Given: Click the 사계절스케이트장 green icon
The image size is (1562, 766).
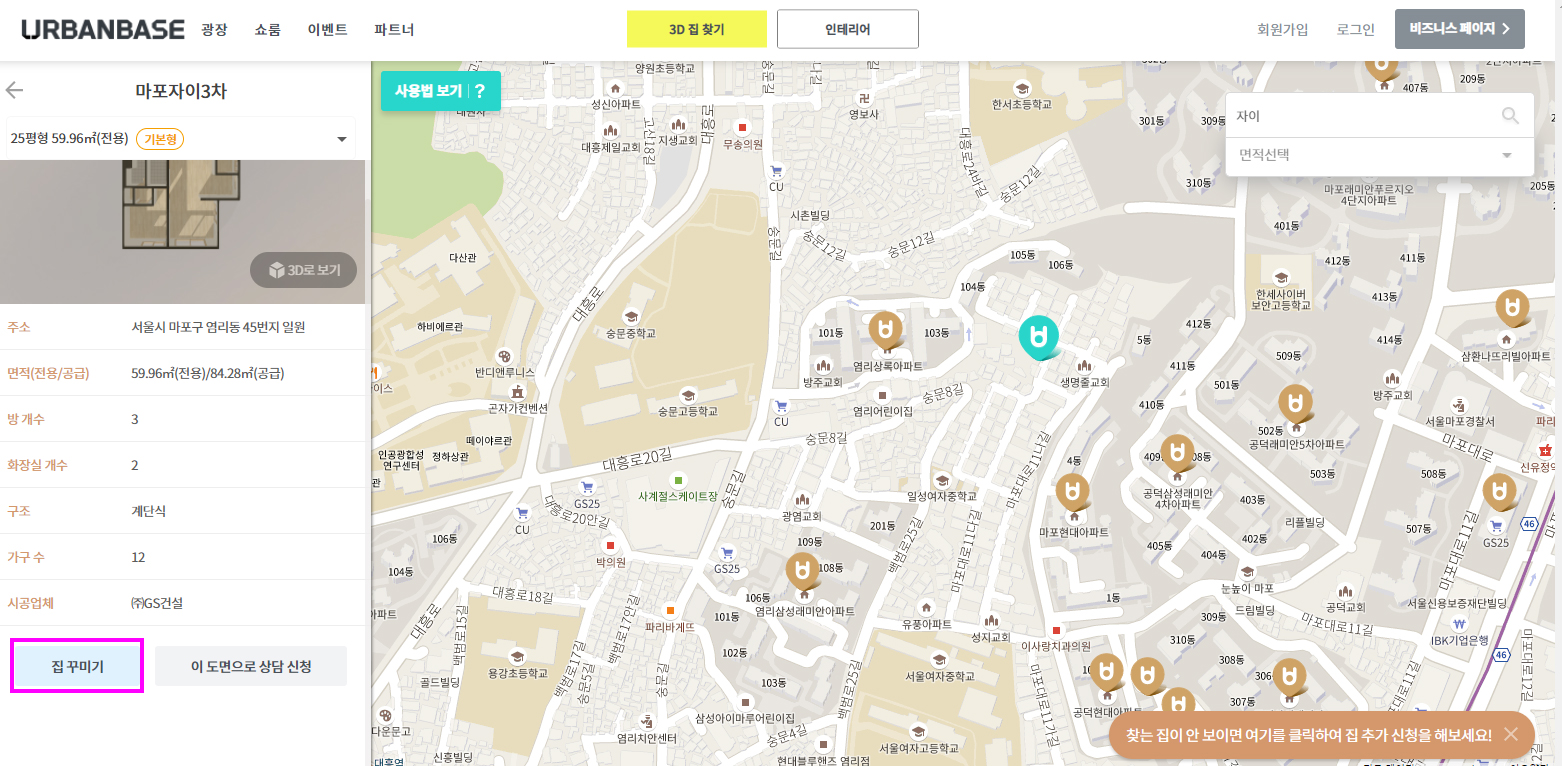Looking at the screenshot, I should tap(678, 480).
